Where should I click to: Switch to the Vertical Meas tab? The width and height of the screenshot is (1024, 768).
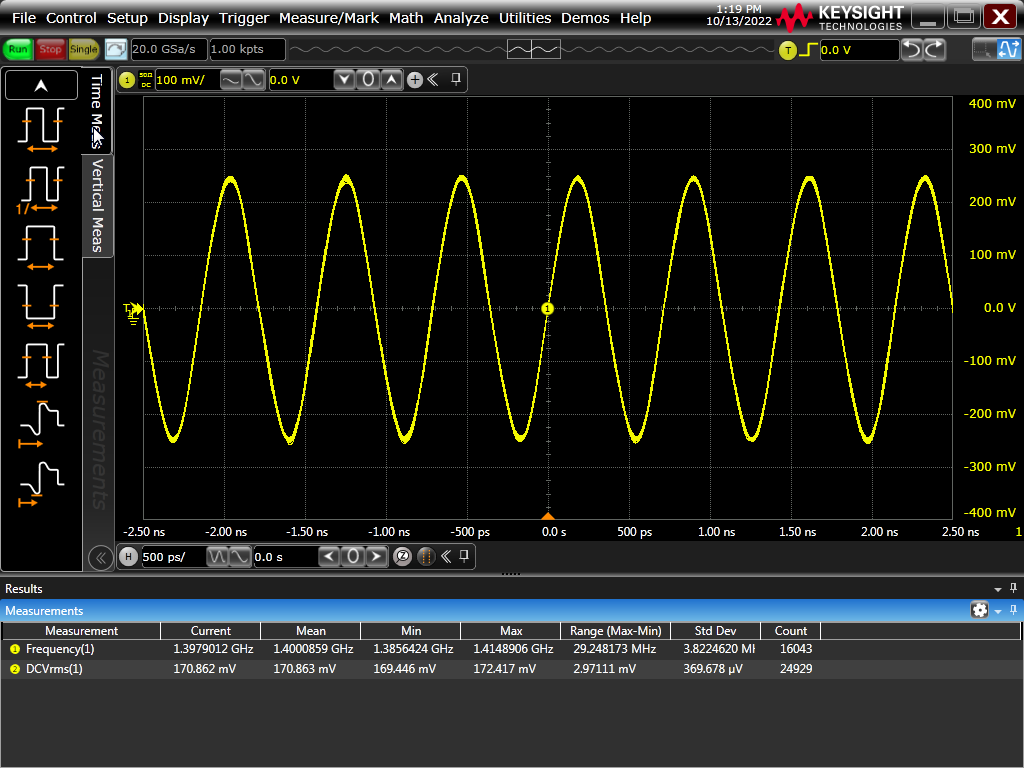pyautogui.click(x=98, y=205)
